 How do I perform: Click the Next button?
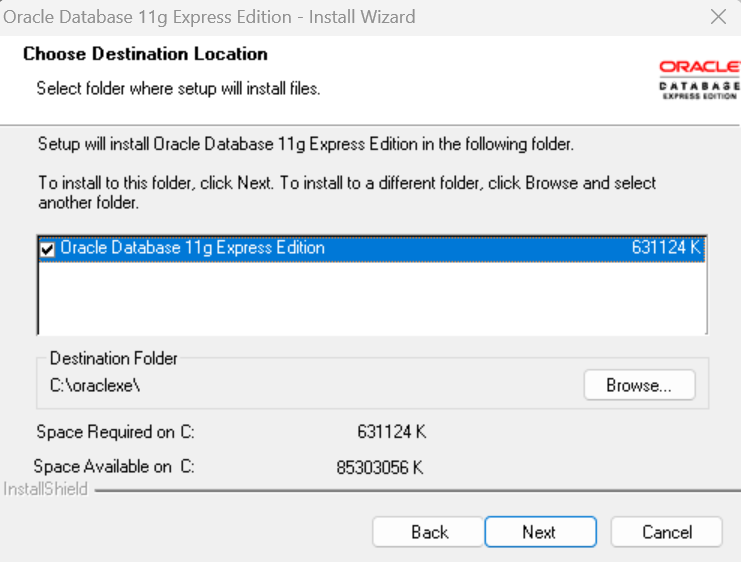click(541, 532)
